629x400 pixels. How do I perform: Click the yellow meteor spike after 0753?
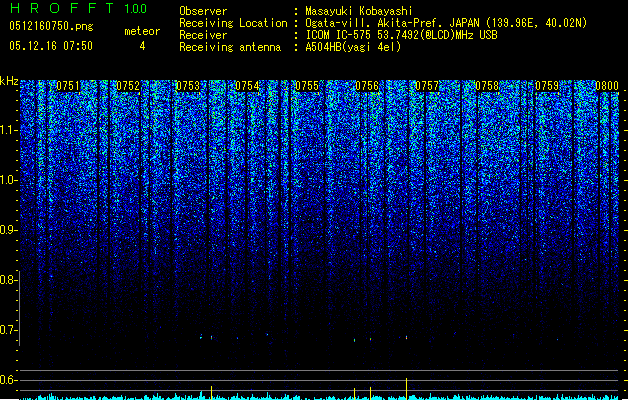(211, 392)
